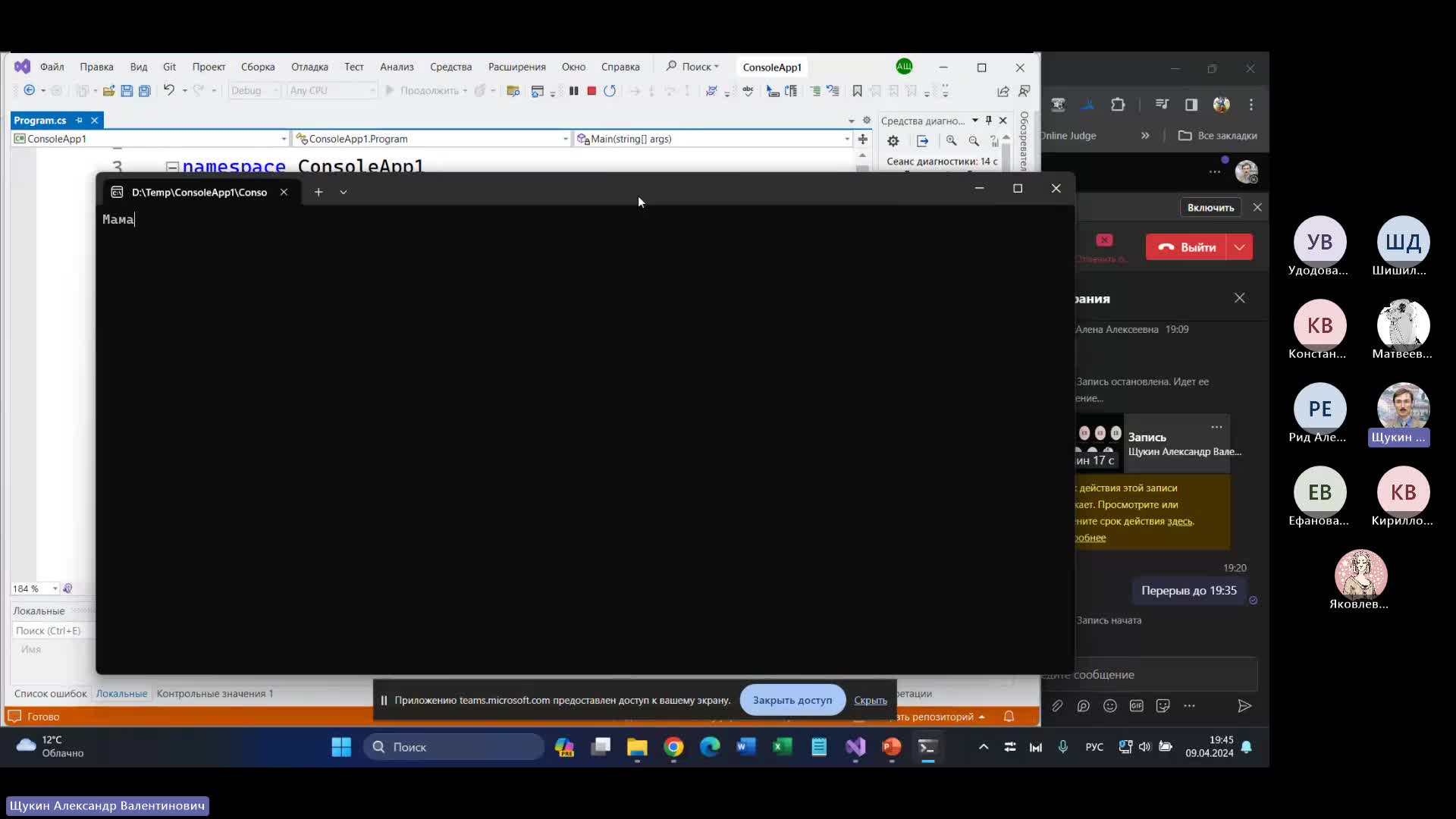Toggle auto-hide pin of diagnostics panel
This screenshot has height=819, width=1456.
coord(989,121)
